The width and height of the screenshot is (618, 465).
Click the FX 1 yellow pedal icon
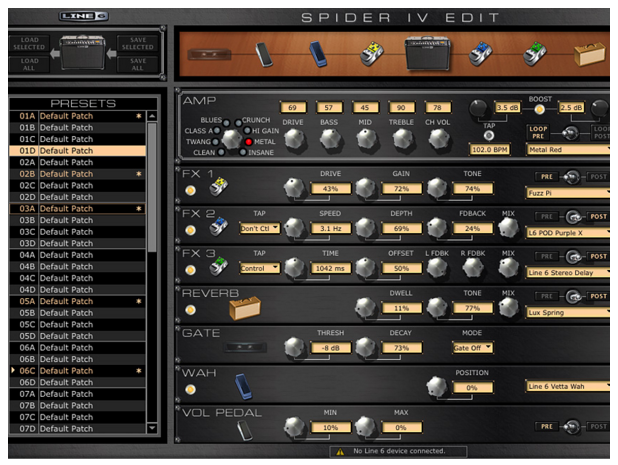[219, 186]
